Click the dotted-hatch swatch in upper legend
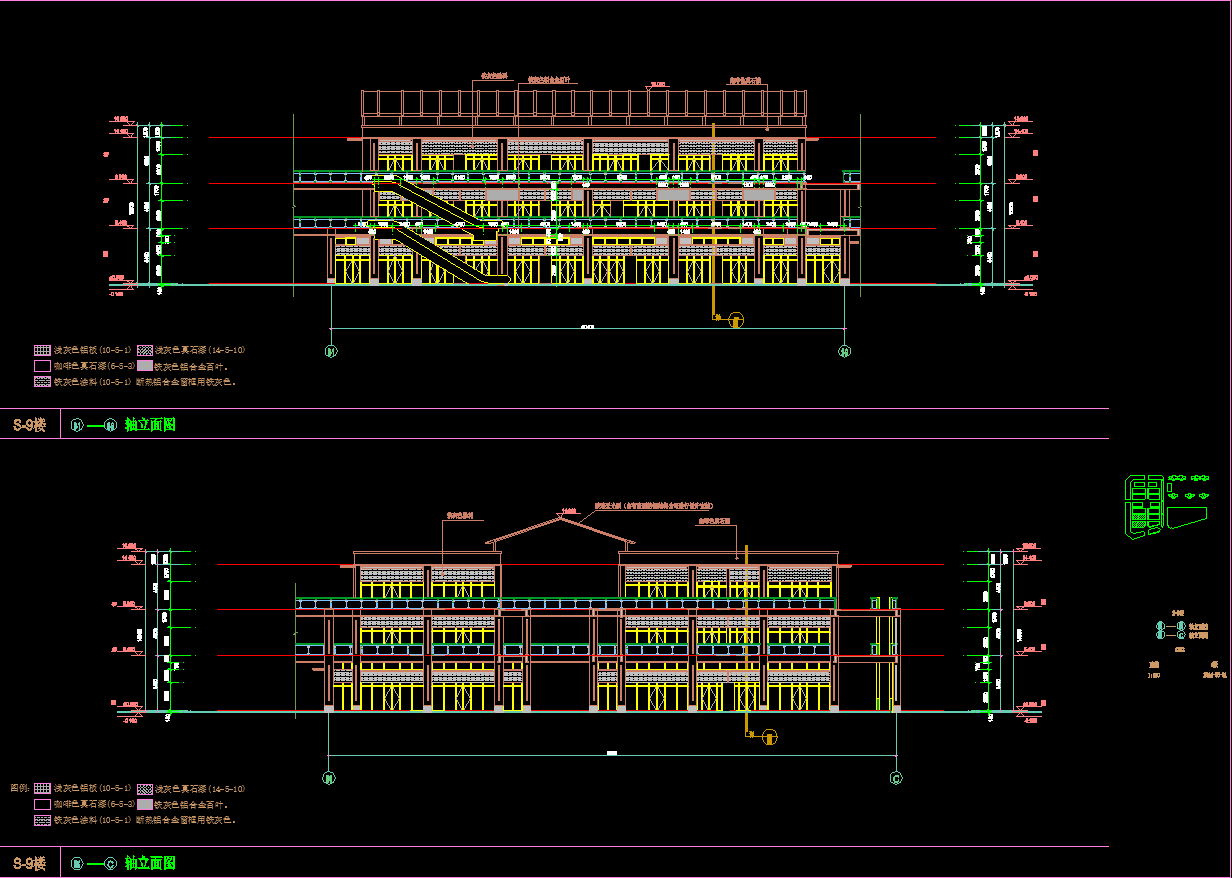Viewport: 1232px width, 878px height. tap(42, 381)
